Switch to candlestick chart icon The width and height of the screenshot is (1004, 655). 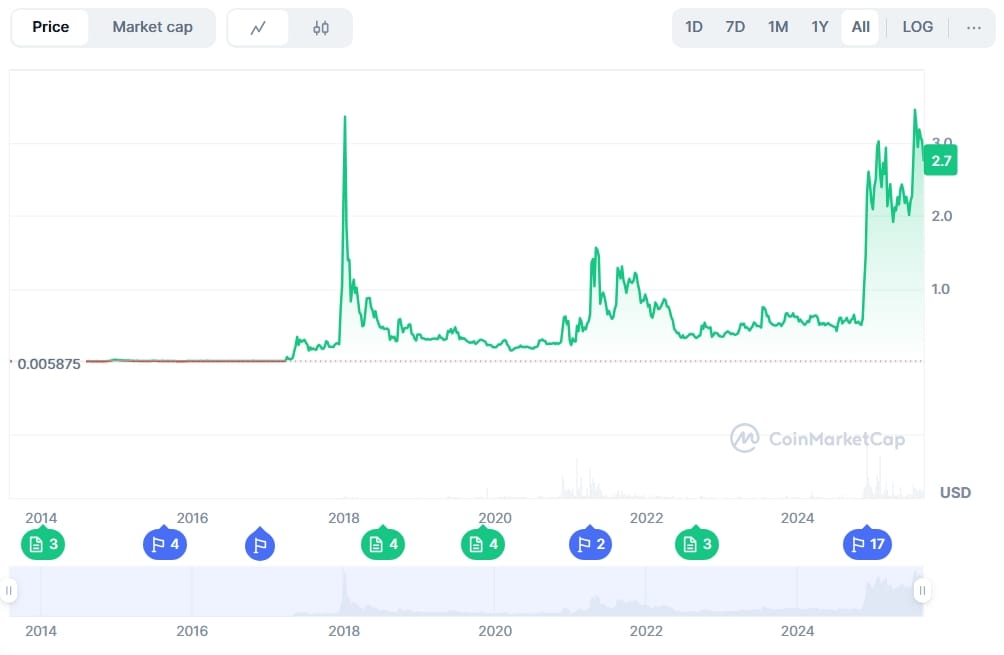coord(321,28)
